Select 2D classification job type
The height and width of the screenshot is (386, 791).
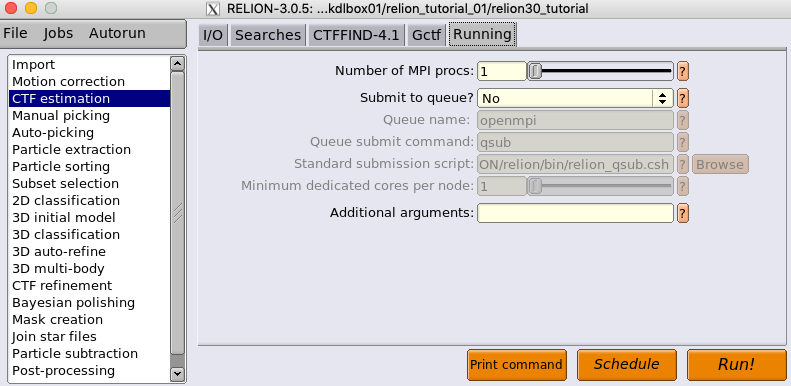click(x=89, y=200)
